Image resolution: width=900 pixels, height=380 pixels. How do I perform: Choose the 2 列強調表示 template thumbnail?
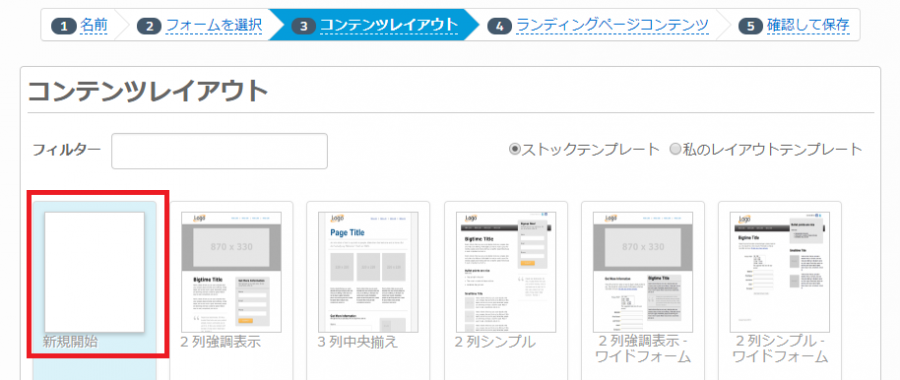(x=231, y=272)
